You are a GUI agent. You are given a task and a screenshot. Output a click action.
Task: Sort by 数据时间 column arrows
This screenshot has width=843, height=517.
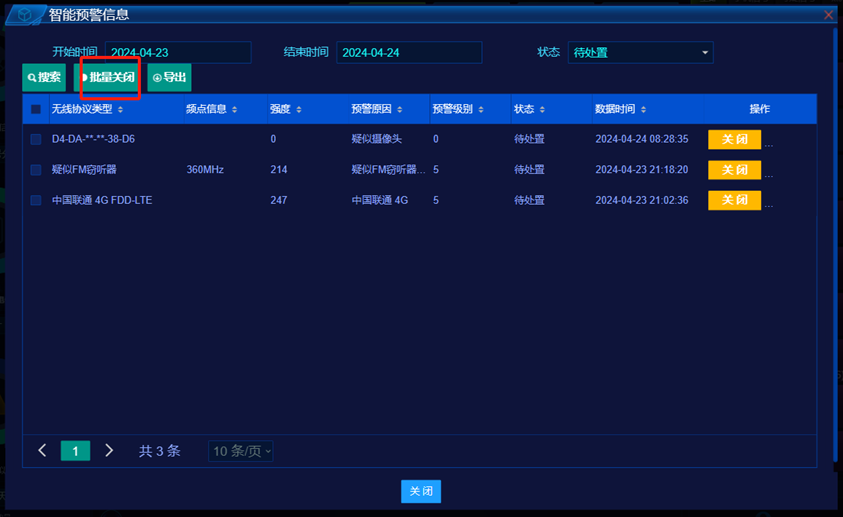click(643, 110)
